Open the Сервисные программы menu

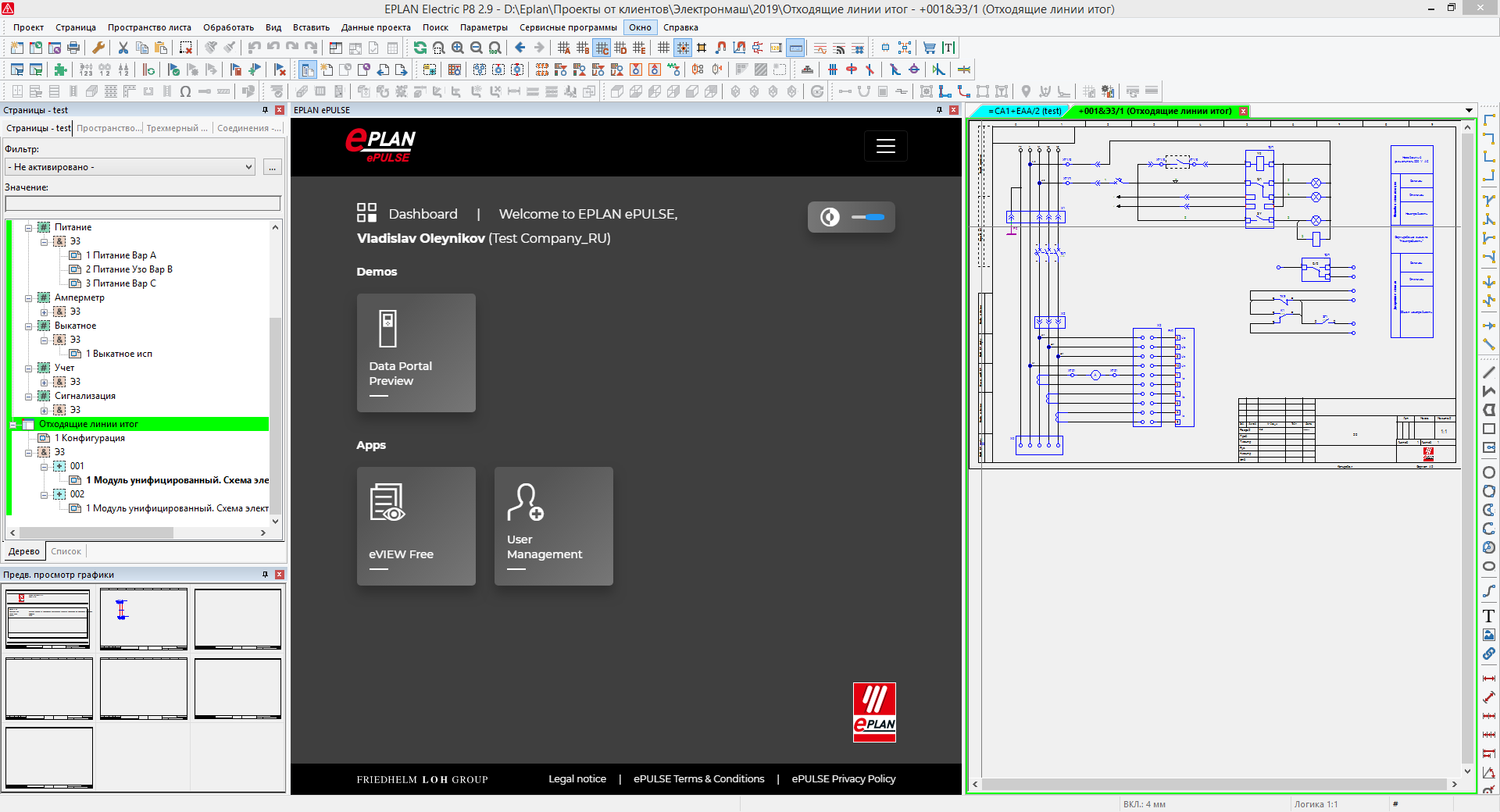(x=568, y=27)
